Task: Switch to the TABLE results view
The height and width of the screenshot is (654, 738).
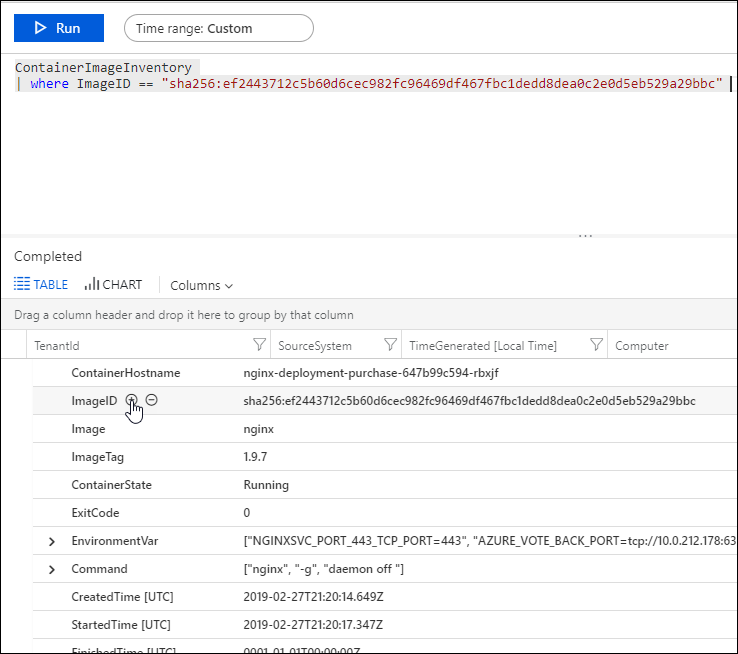Action: point(41,285)
